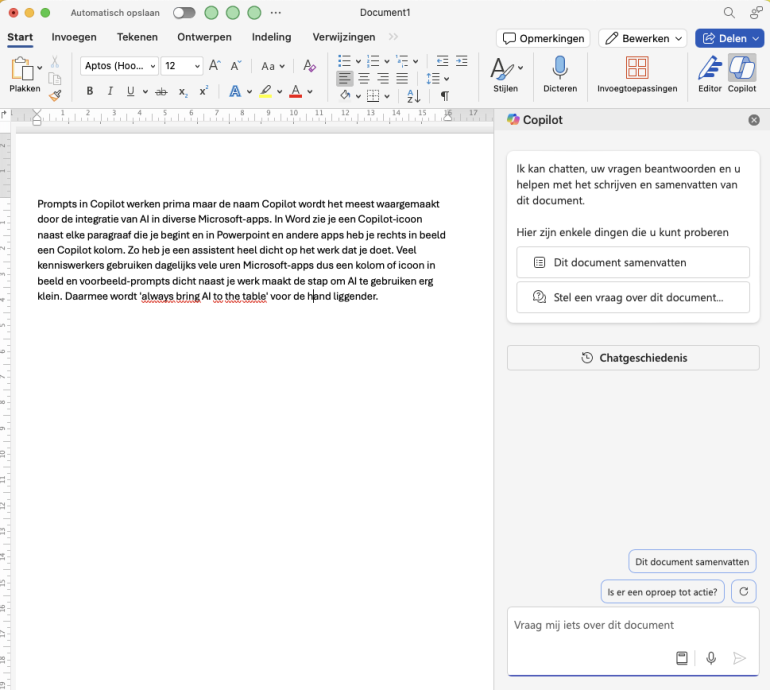Click the send arrow in Copilot input

tap(739, 658)
